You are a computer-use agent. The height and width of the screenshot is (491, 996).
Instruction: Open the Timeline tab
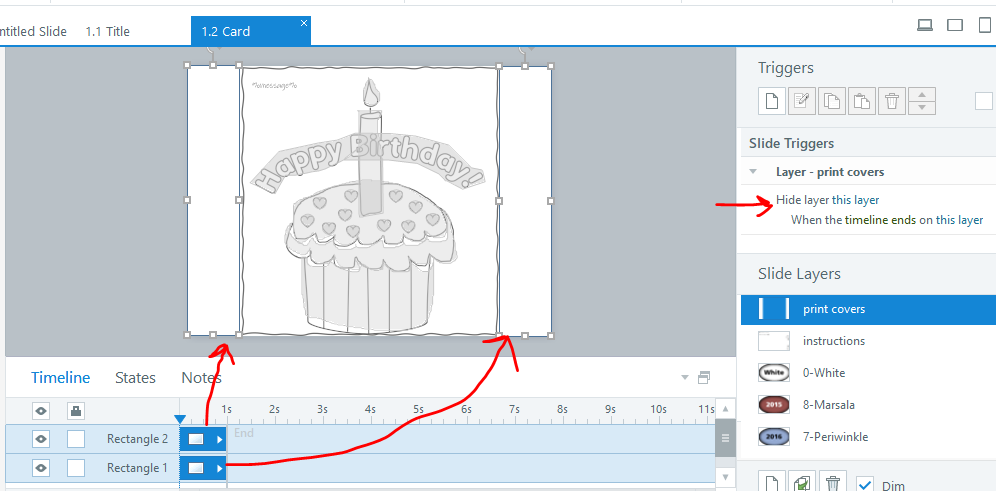coord(60,378)
